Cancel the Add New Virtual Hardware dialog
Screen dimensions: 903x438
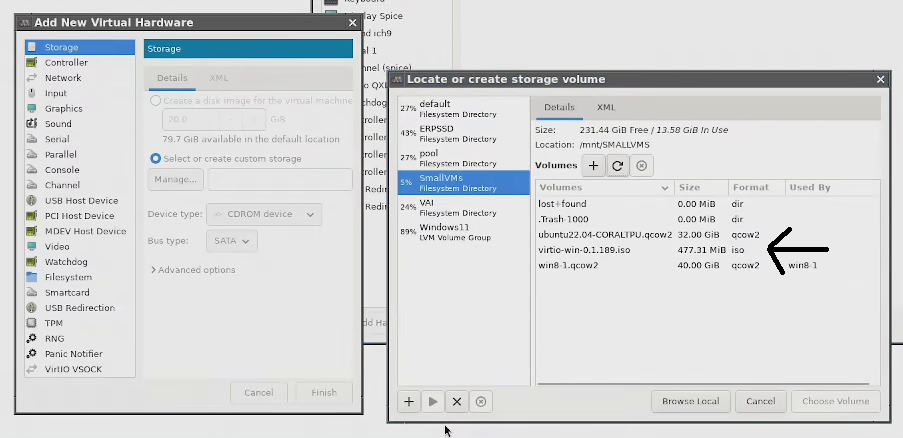tap(259, 393)
